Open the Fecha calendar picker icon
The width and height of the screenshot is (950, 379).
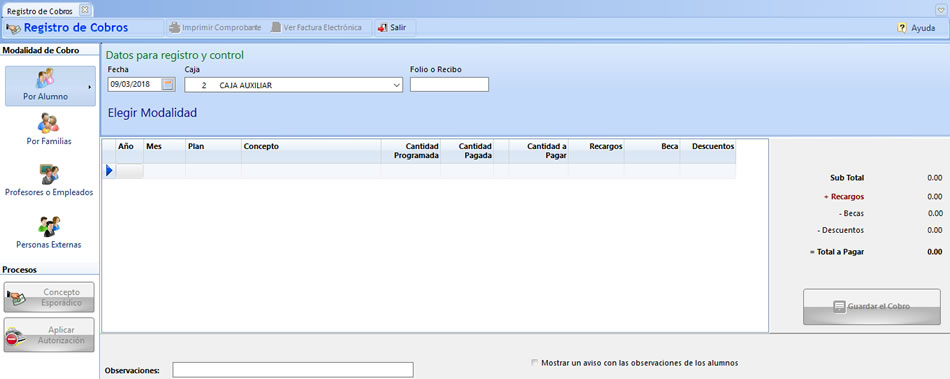click(x=168, y=85)
